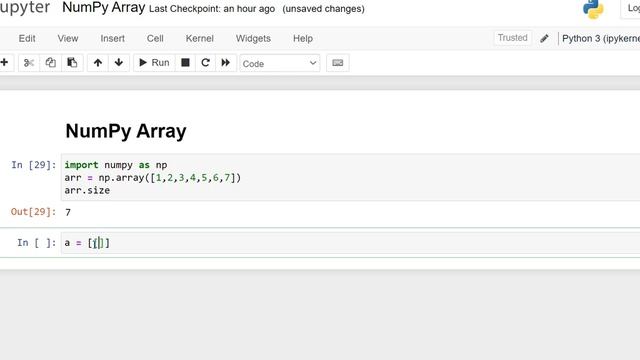Image resolution: width=640 pixels, height=360 pixels.
Task: Move selected cell up arrow
Action: [x=98, y=62]
